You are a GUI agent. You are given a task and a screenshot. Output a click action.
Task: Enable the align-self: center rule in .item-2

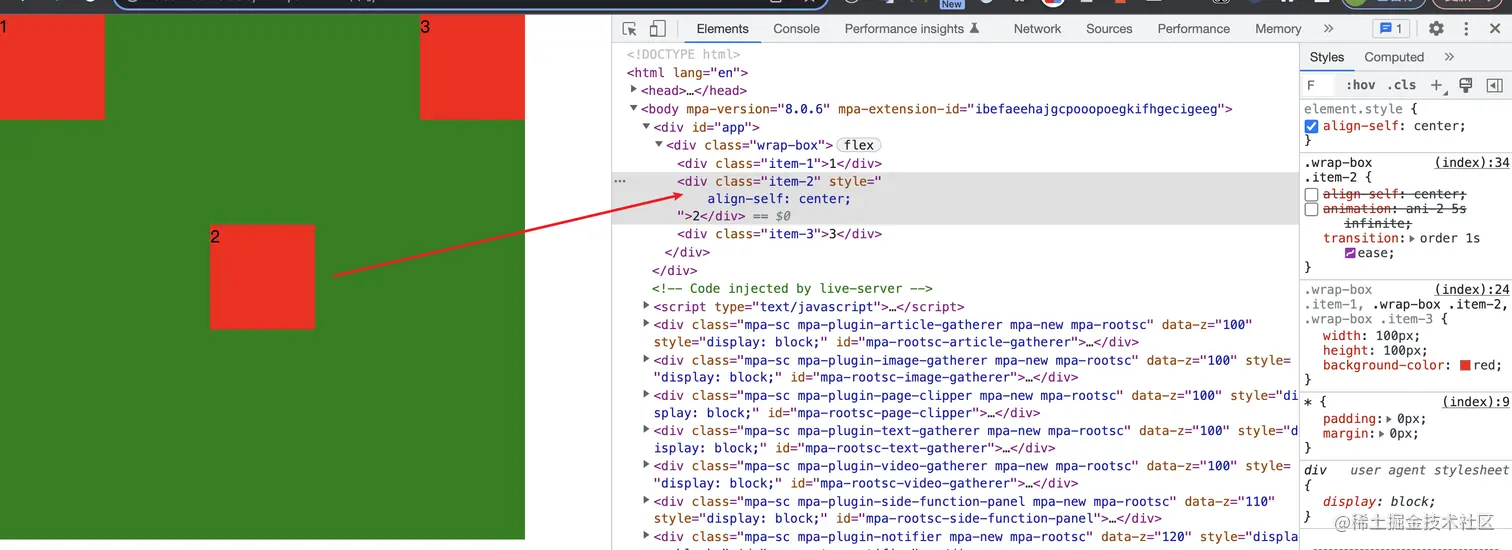(x=1311, y=194)
